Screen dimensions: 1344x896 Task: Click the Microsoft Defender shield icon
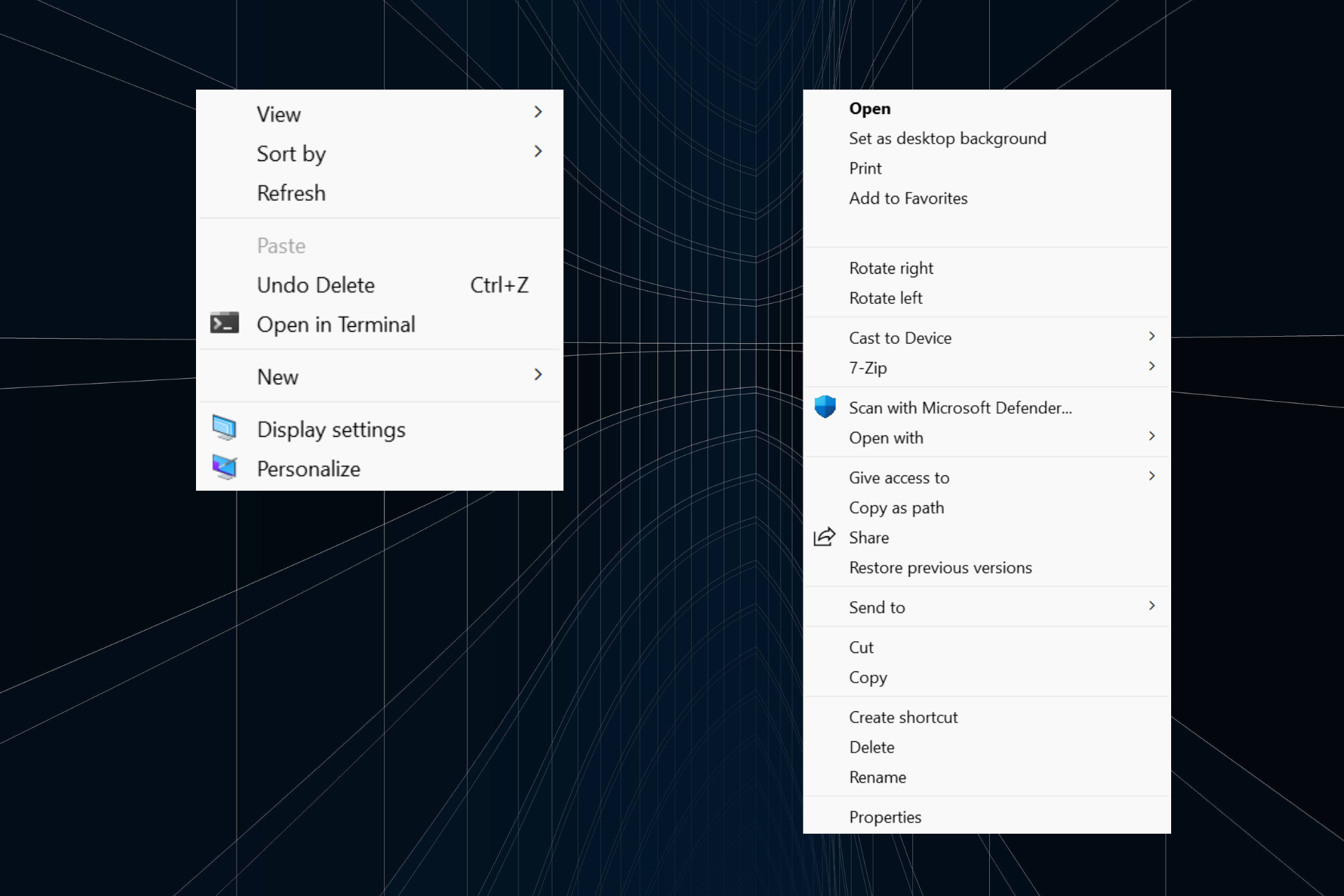click(x=825, y=407)
